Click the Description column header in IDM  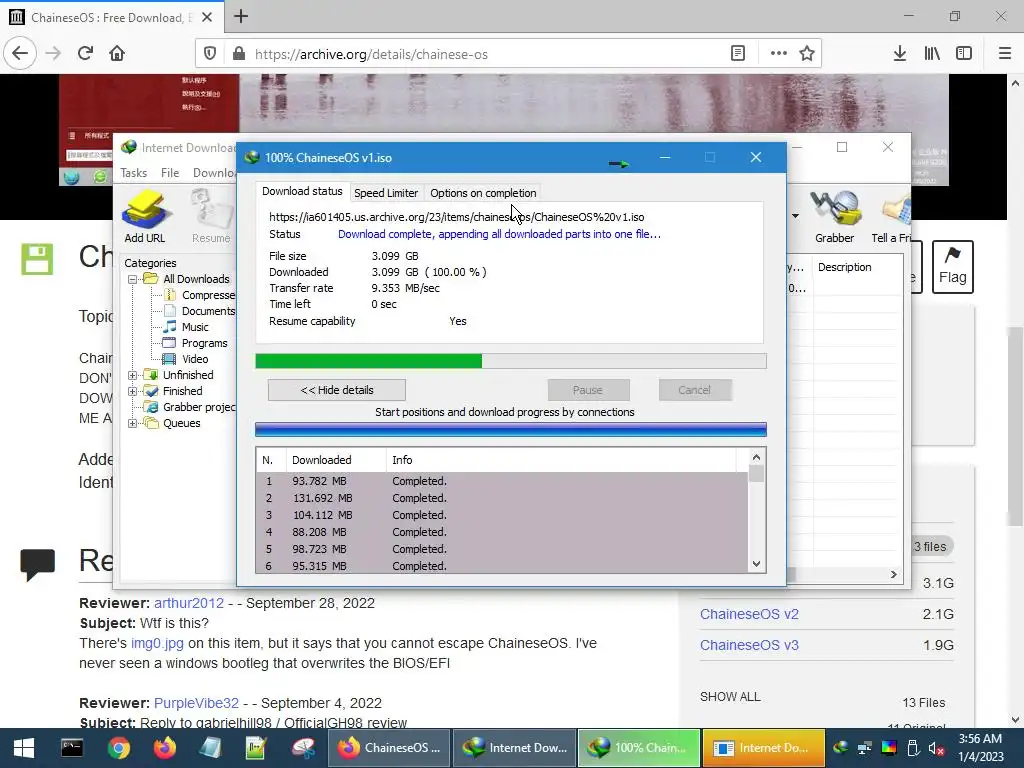coord(857,267)
